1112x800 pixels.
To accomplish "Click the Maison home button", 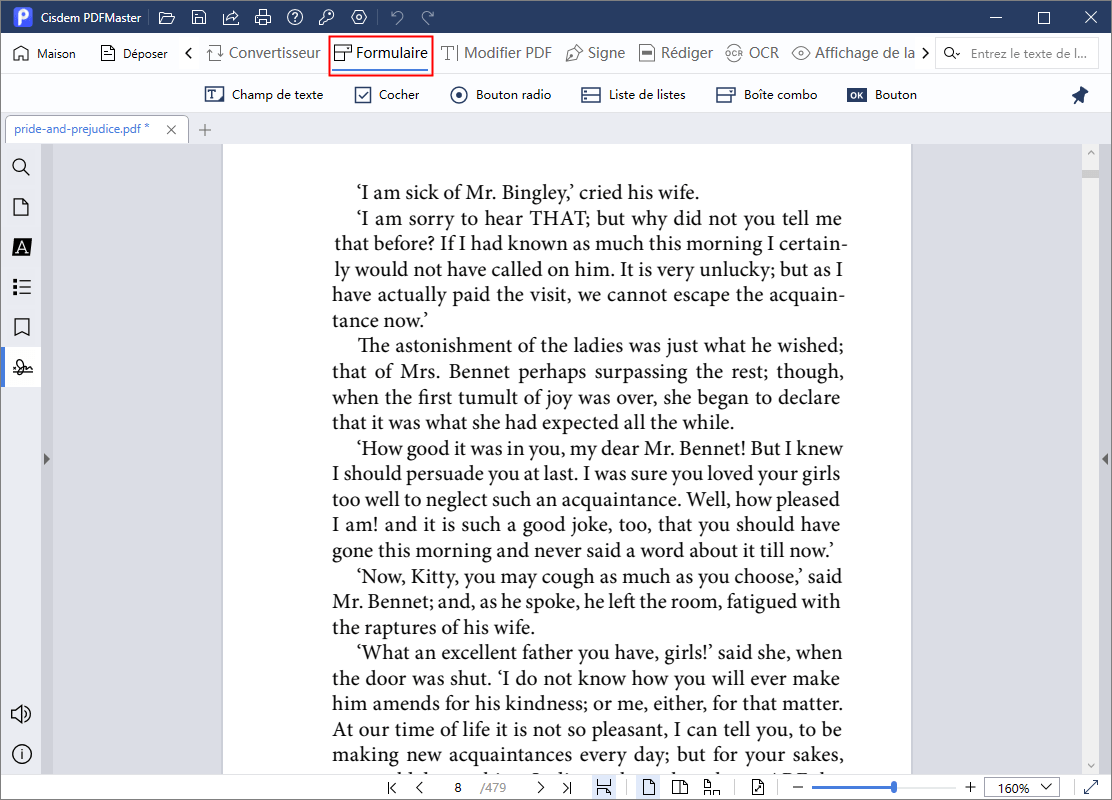I will [x=45, y=53].
